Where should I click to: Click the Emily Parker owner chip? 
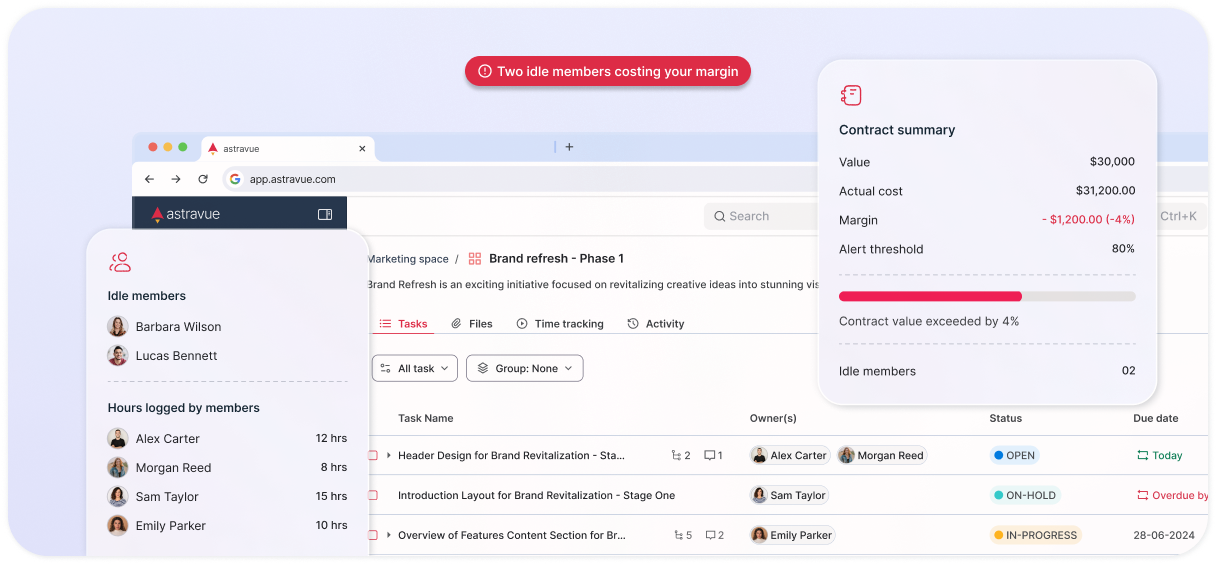point(792,535)
